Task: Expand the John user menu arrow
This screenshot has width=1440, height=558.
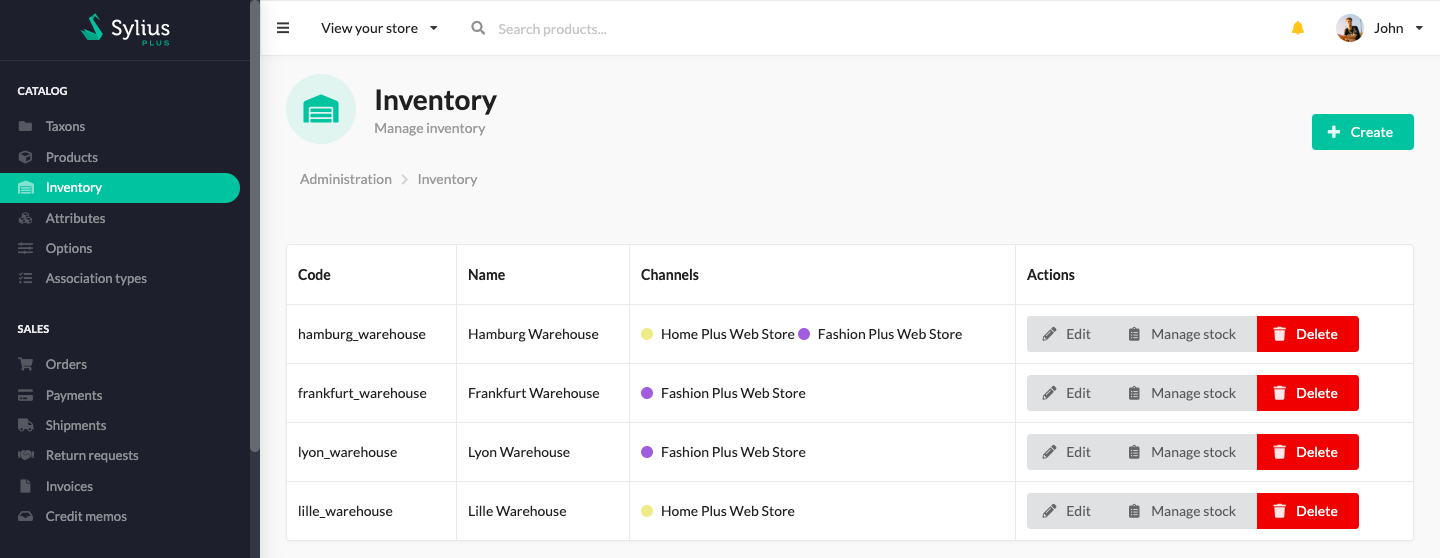Action: click(x=1419, y=28)
